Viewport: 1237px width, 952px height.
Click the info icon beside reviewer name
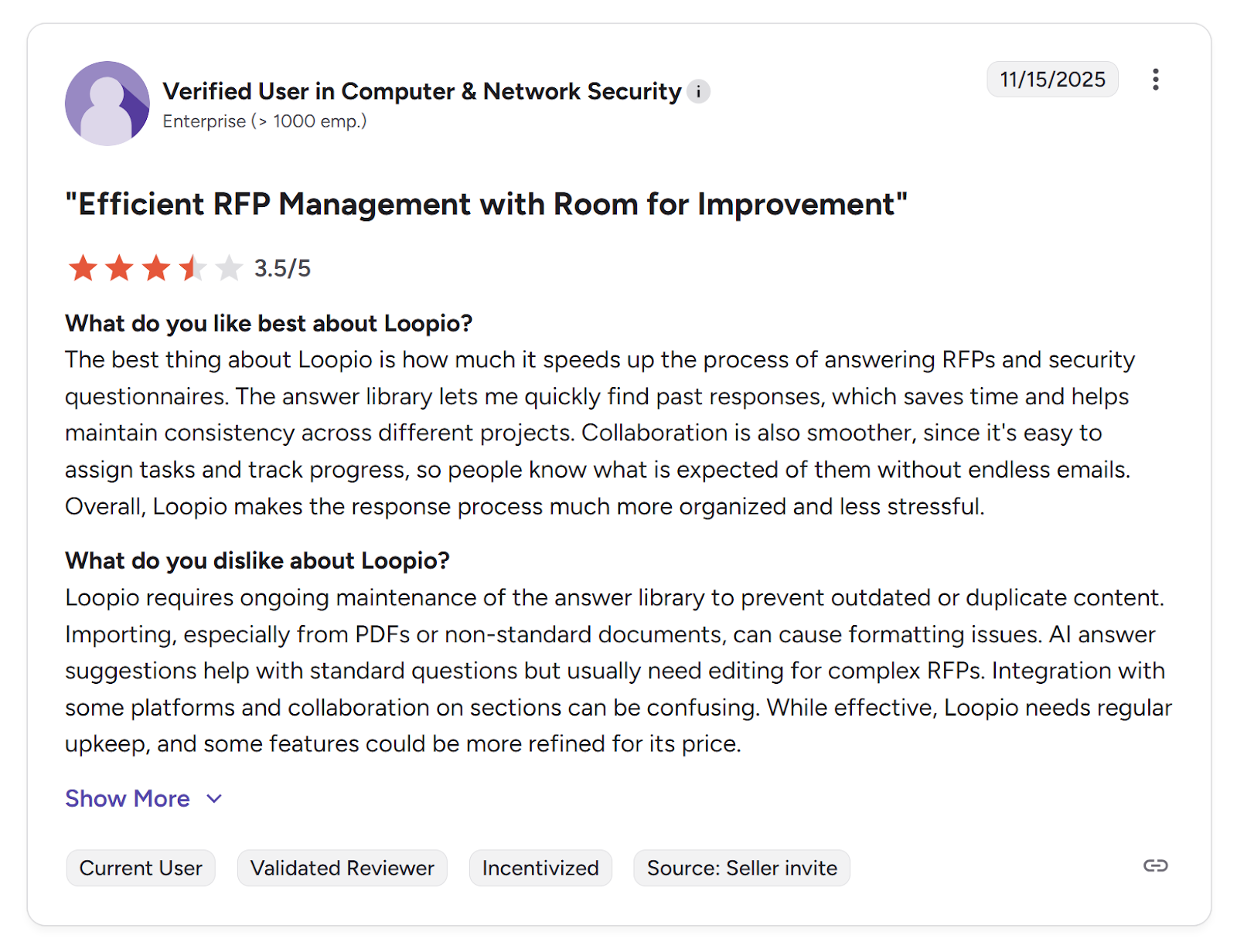pyautogui.click(x=699, y=92)
